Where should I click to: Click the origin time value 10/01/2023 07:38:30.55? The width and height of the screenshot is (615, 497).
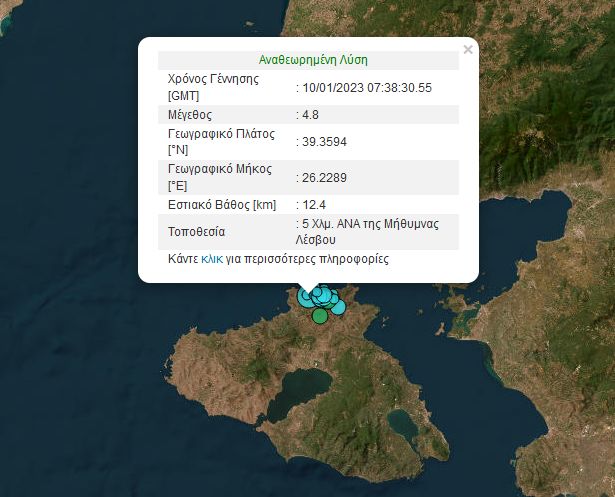tap(367, 87)
